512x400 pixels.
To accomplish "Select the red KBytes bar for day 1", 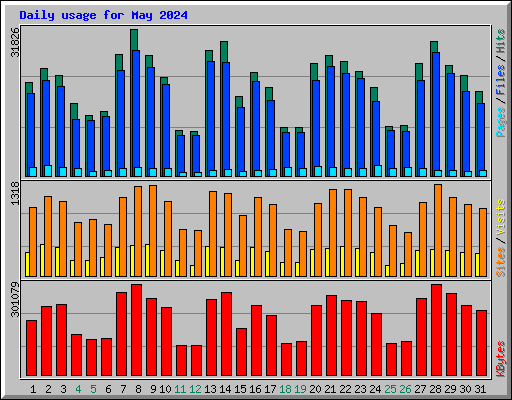I will click(31, 348).
